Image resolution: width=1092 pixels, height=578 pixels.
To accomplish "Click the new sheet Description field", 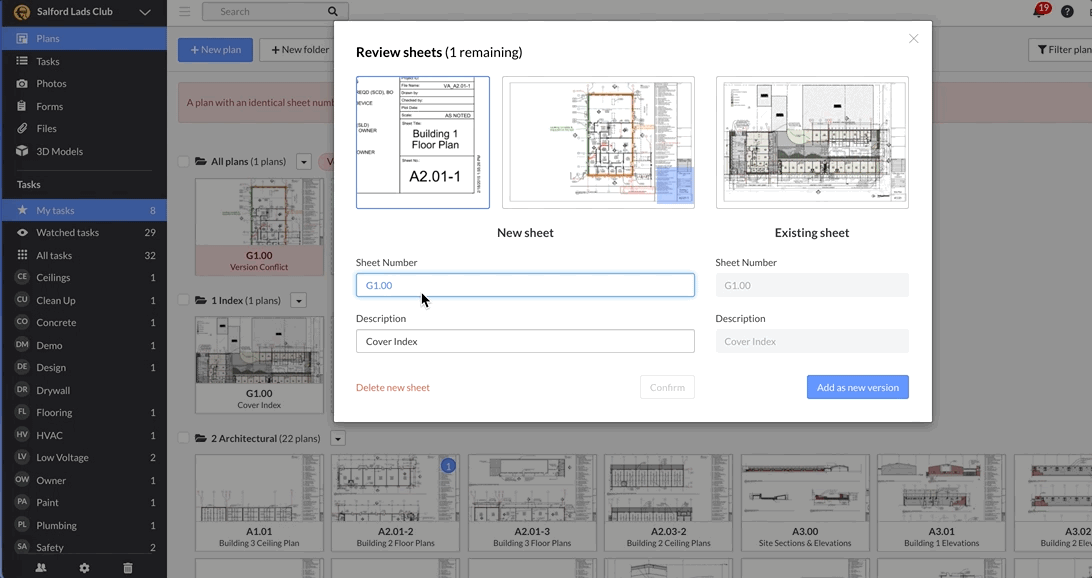I will coord(525,341).
